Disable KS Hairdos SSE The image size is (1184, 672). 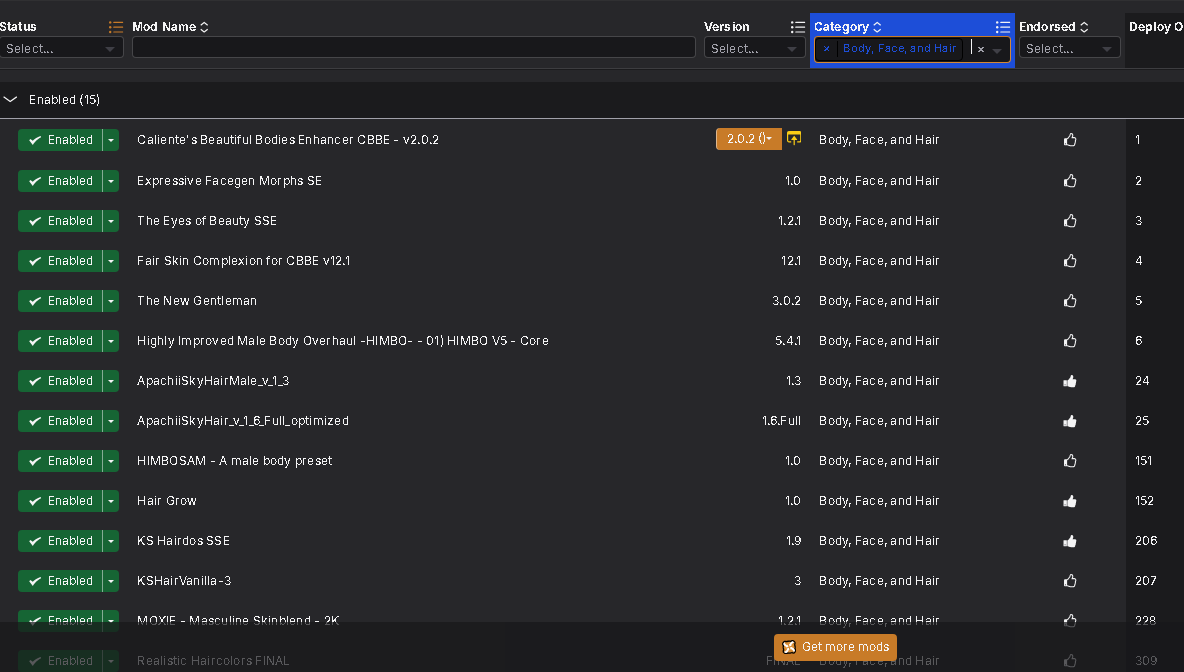60,541
